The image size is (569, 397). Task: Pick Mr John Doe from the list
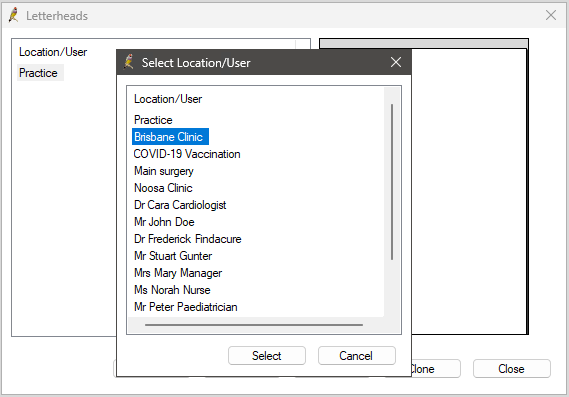pos(164,222)
